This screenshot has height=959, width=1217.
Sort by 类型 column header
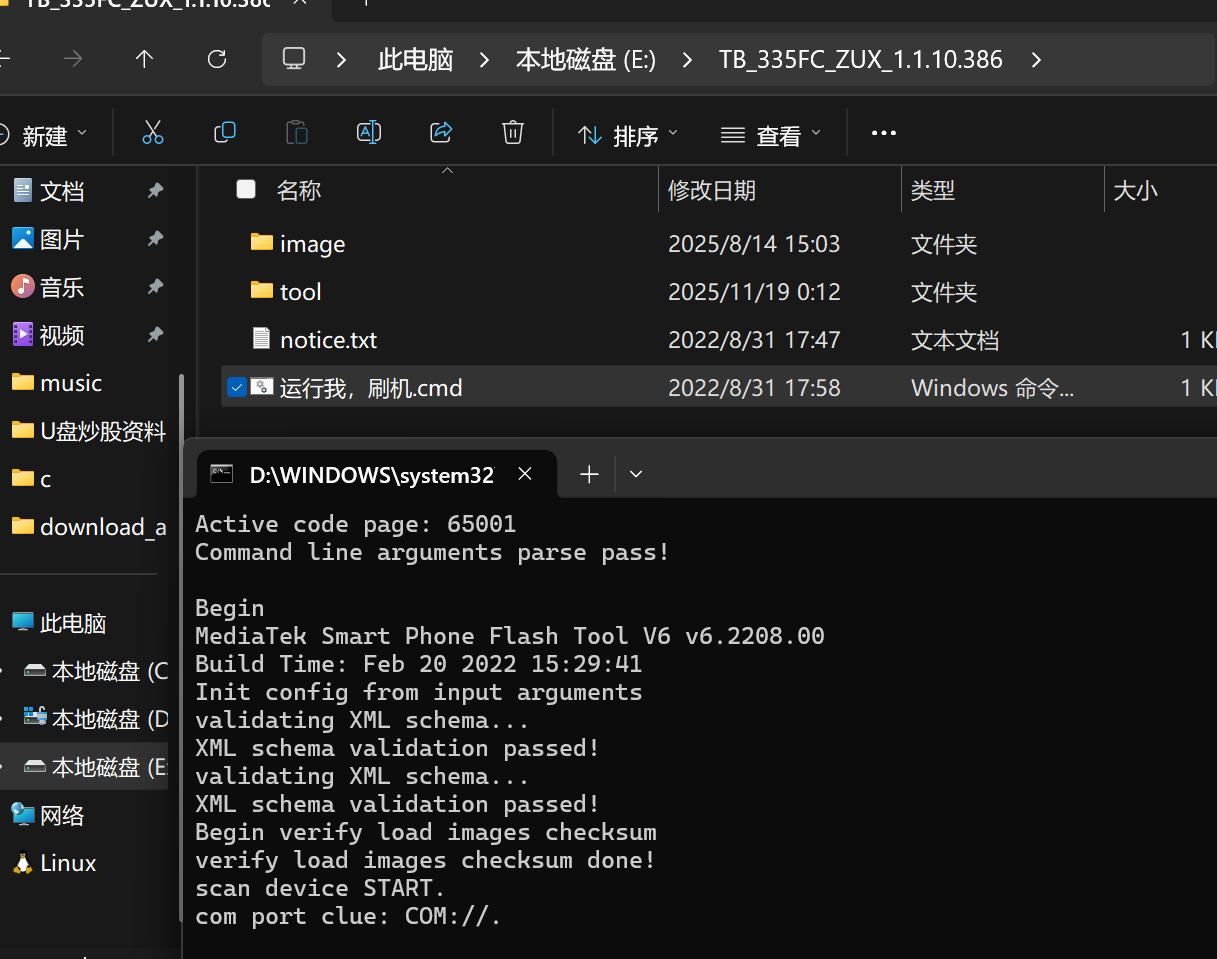pyautogui.click(x=933, y=190)
